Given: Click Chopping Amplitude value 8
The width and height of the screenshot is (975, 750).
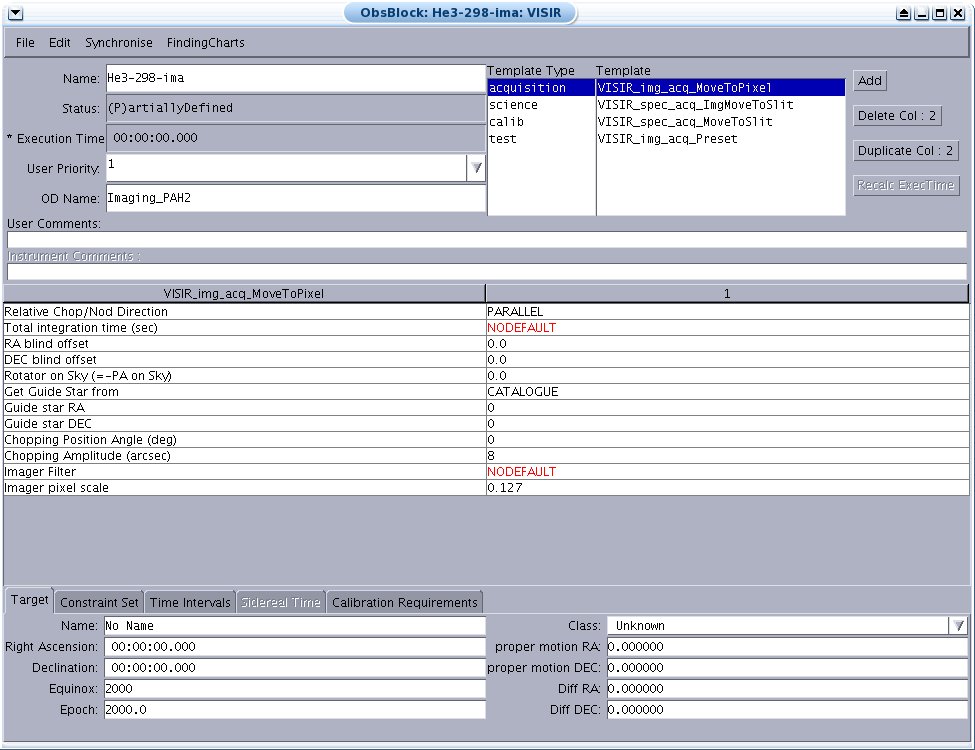Looking at the screenshot, I should [x=727, y=456].
